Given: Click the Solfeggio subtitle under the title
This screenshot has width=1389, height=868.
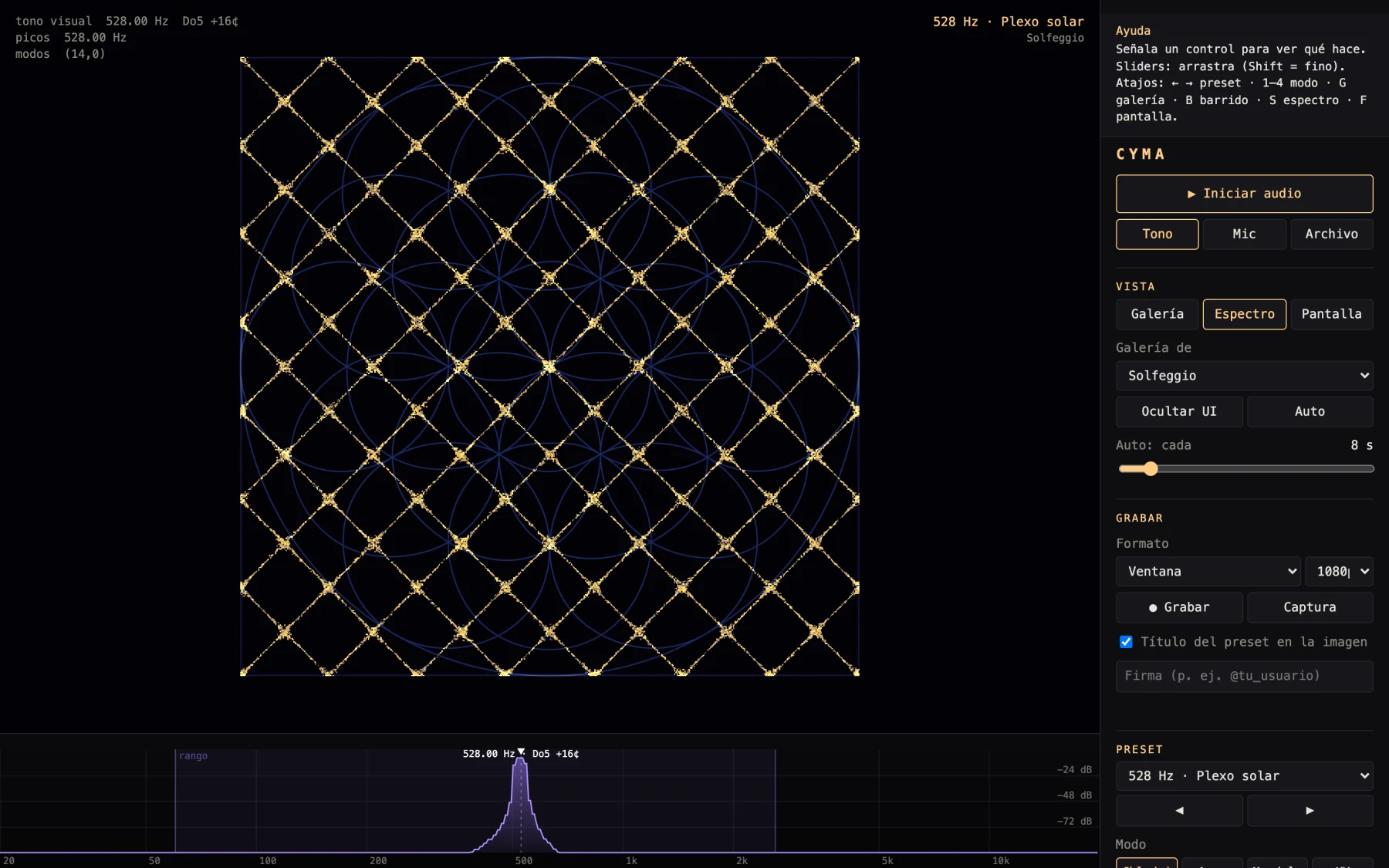Looking at the screenshot, I should pos(1055,38).
